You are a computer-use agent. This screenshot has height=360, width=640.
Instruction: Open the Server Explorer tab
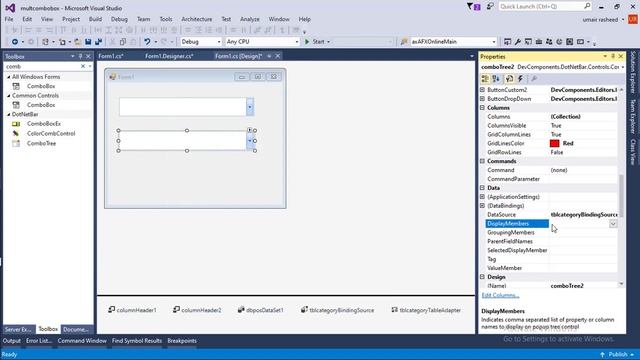click(x=18, y=329)
